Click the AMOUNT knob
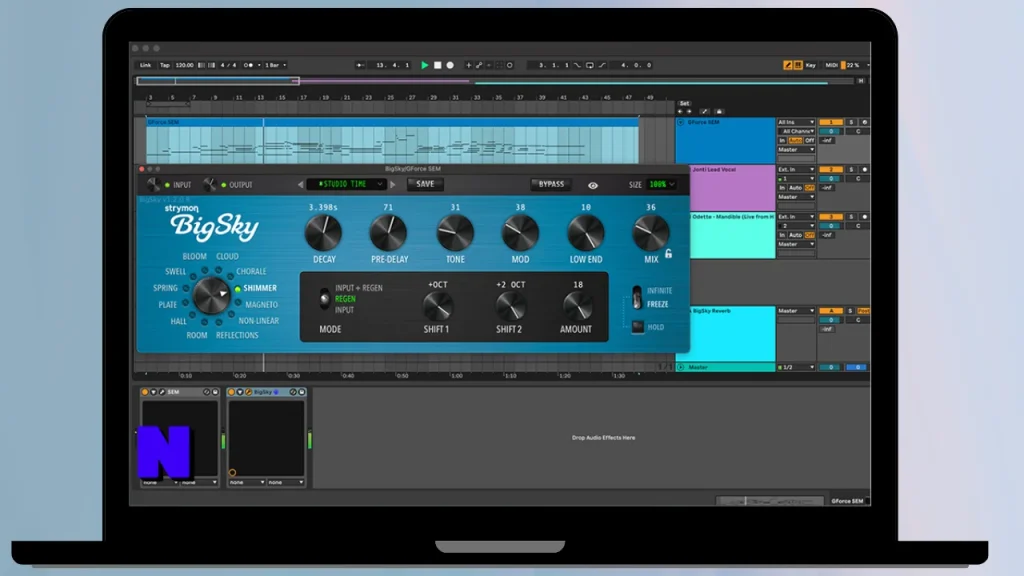Viewport: 1024px width, 576px height. click(x=577, y=306)
